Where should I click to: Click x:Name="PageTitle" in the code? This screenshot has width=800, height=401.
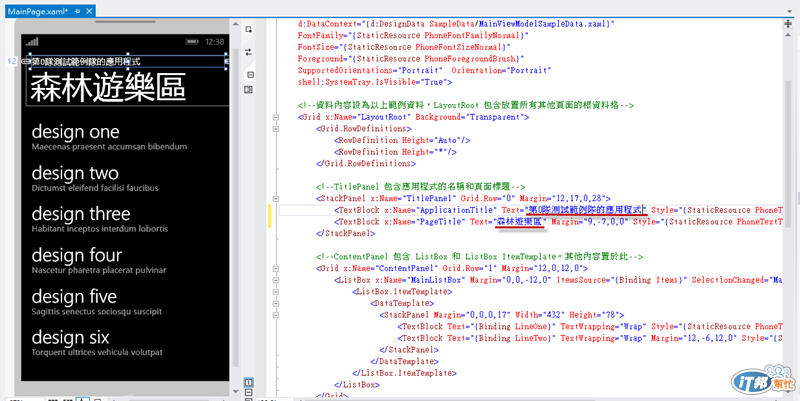tap(424, 222)
